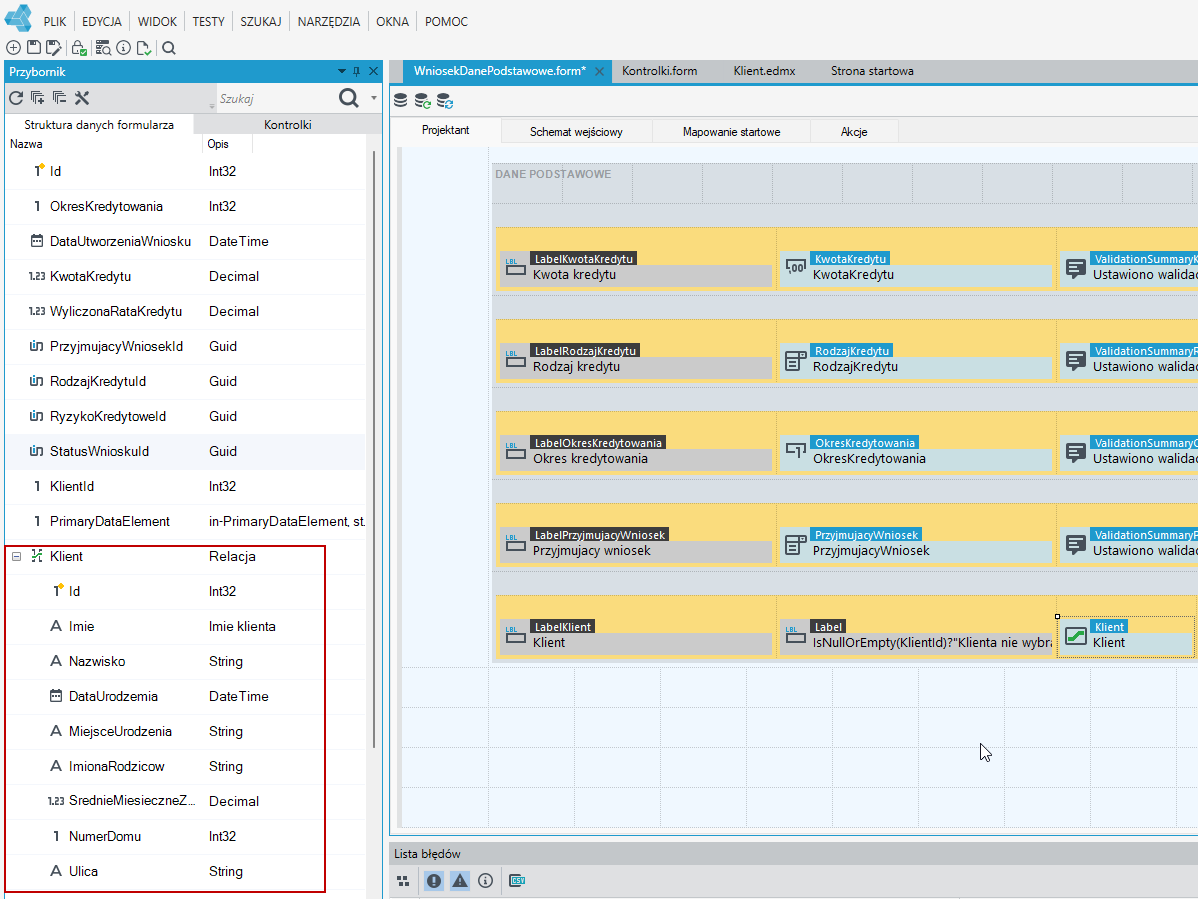Toggle the errors filter in Lista błędów
The image size is (1198, 899).
pyautogui.click(x=434, y=881)
